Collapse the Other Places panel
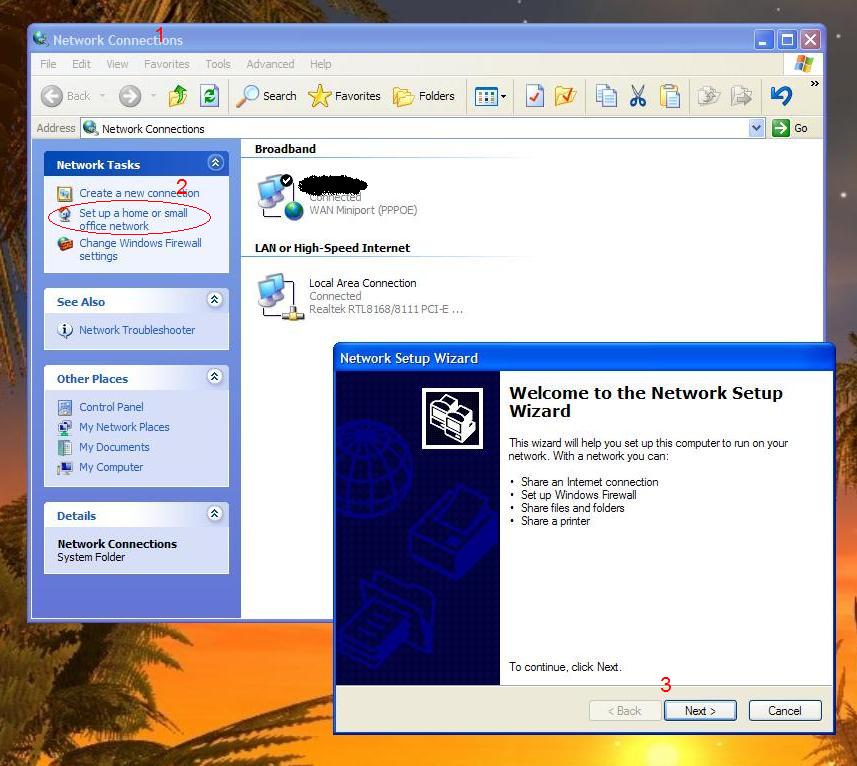 (215, 377)
